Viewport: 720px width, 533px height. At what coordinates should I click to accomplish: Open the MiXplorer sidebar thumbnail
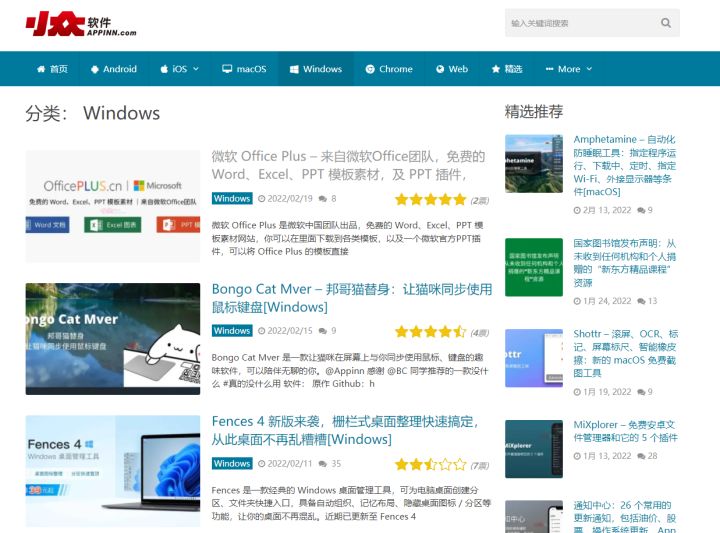click(x=534, y=449)
